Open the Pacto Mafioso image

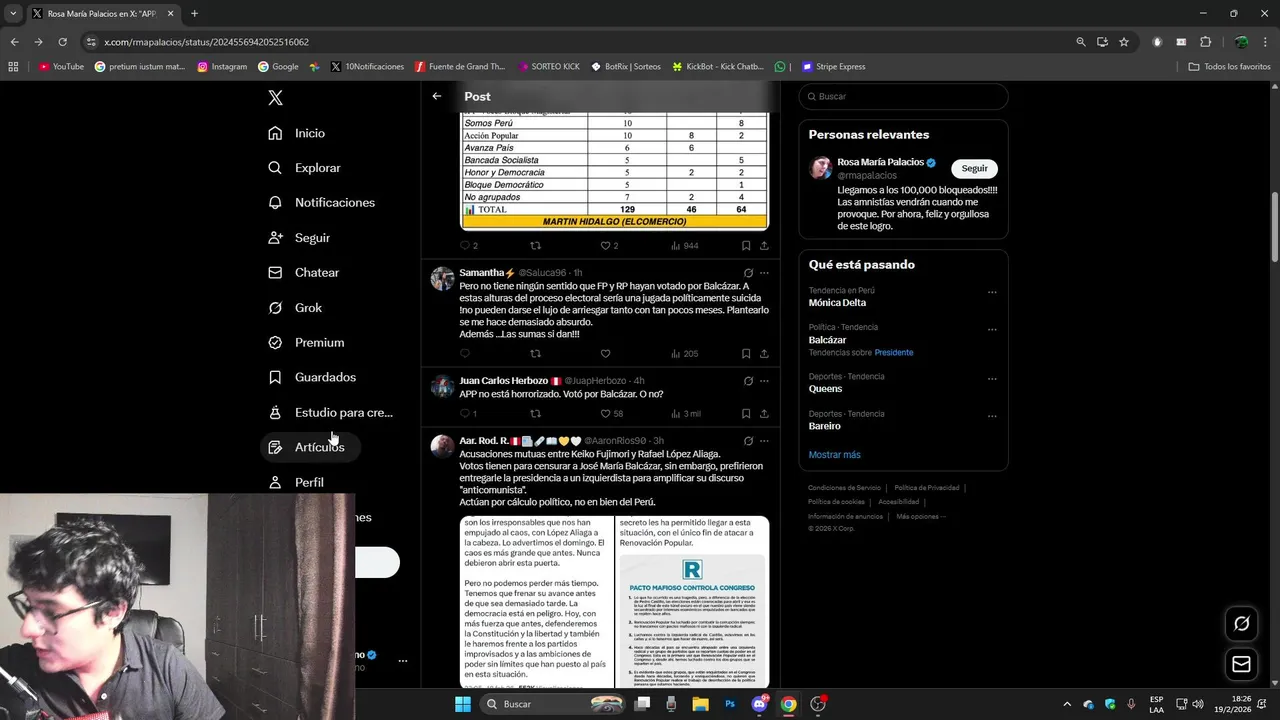click(693, 601)
